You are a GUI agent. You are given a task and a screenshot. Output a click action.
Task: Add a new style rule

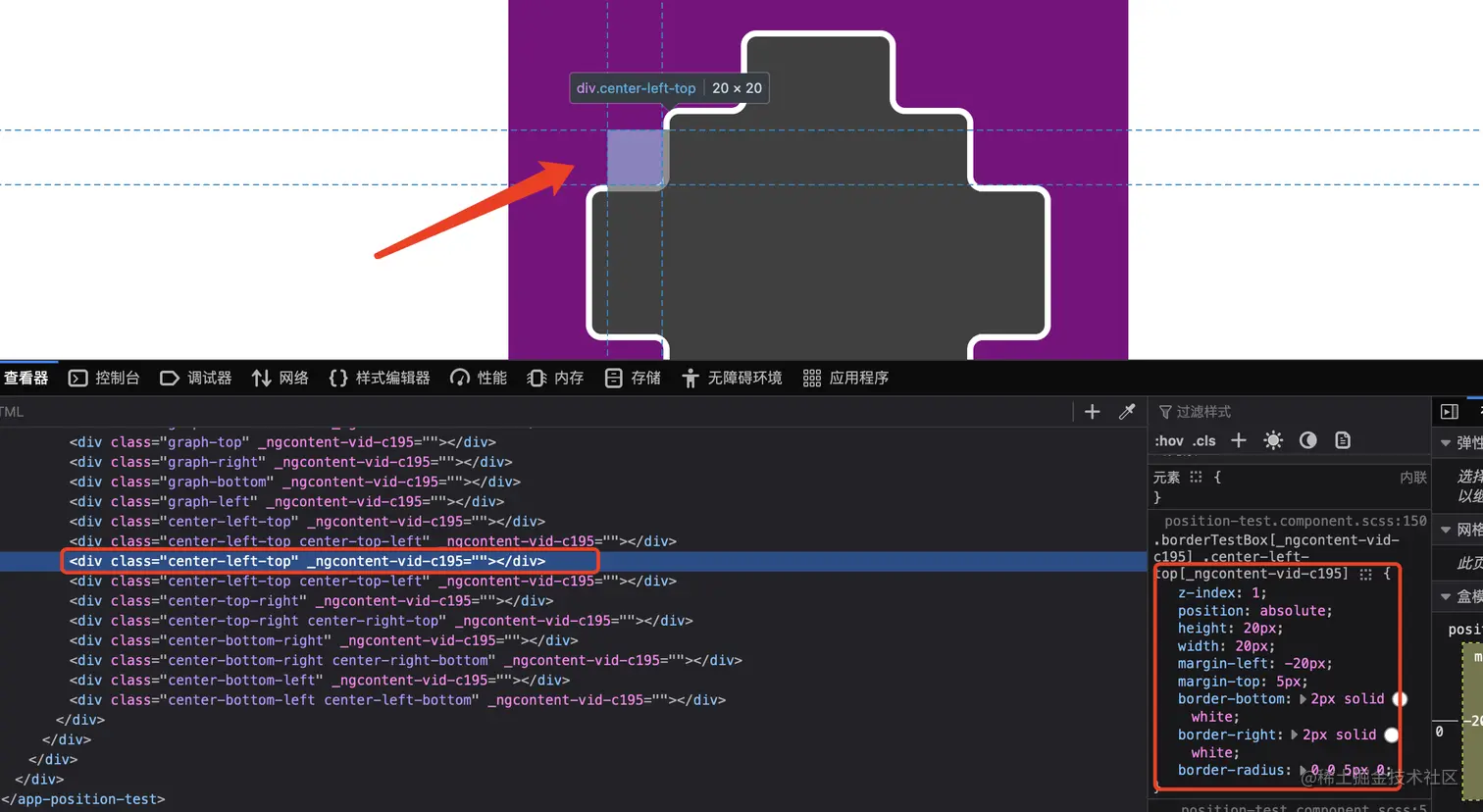tap(1239, 440)
